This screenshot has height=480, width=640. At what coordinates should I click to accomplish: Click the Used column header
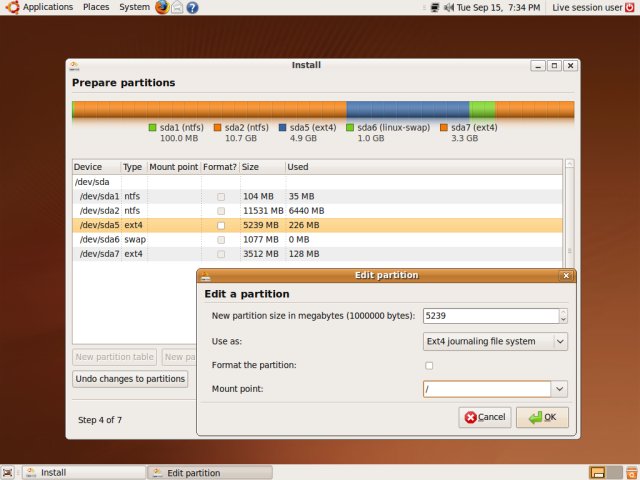tap(423, 167)
